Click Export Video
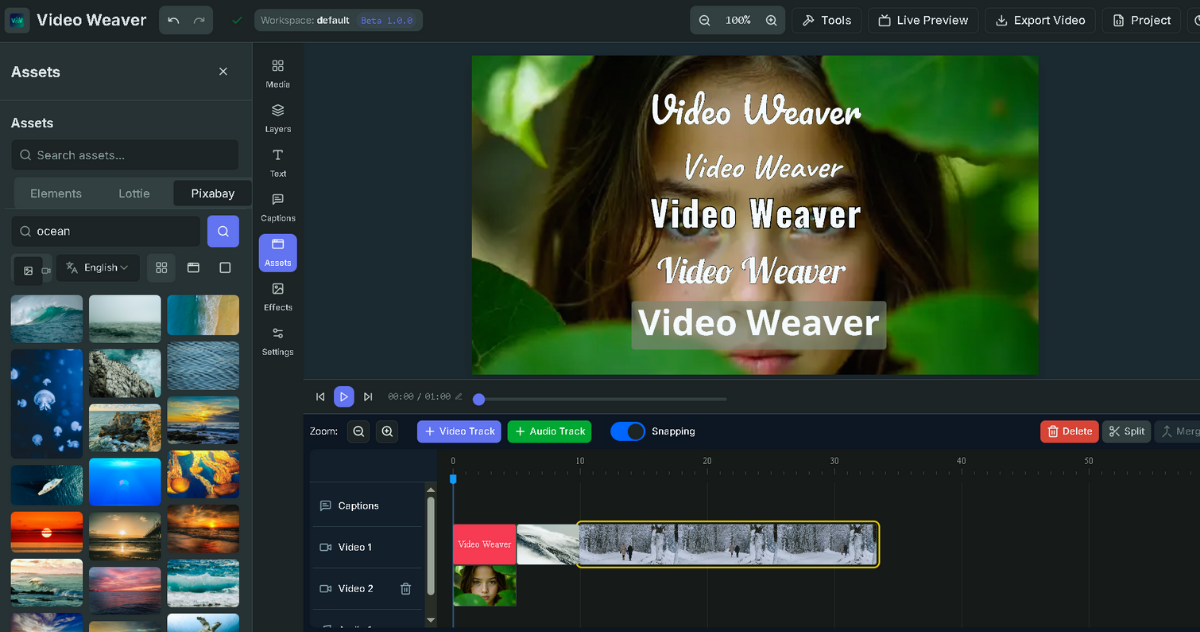Screen dimensions: 1200x632 coord(1040,19)
